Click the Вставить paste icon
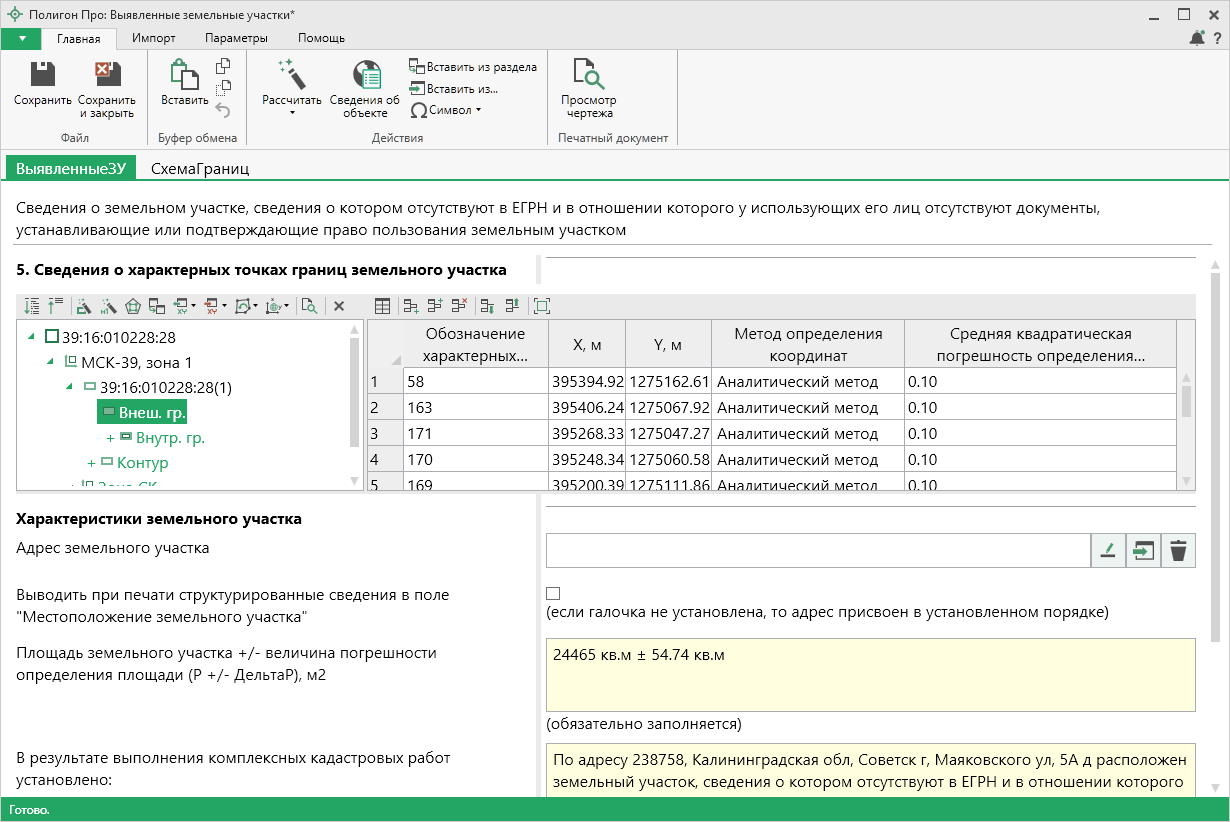The width and height of the screenshot is (1230, 822). pyautogui.click(x=184, y=76)
